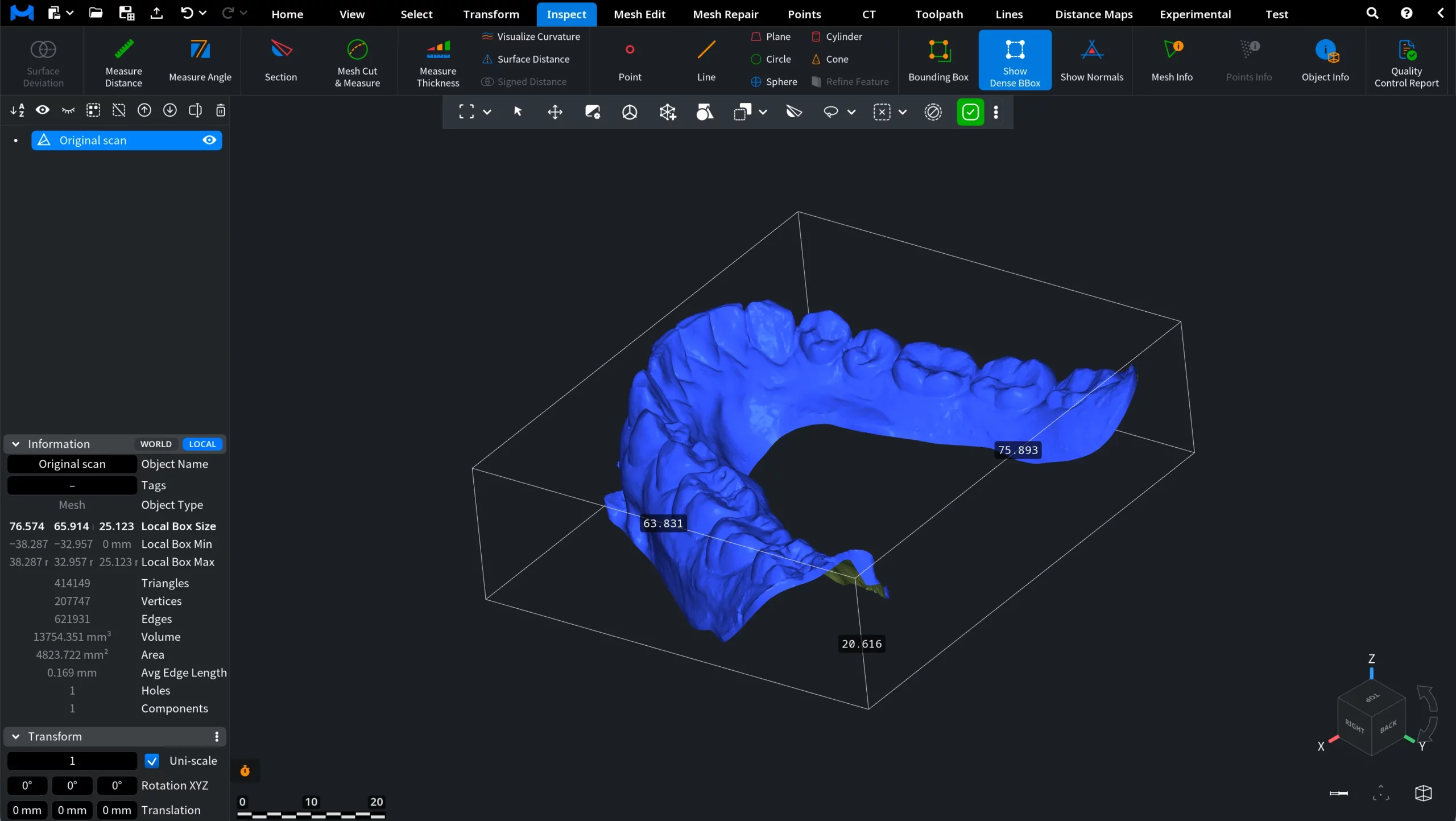The height and width of the screenshot is (821, 1456).
Task: Open Transform panel three-dot options
Action: click(217, 737)
